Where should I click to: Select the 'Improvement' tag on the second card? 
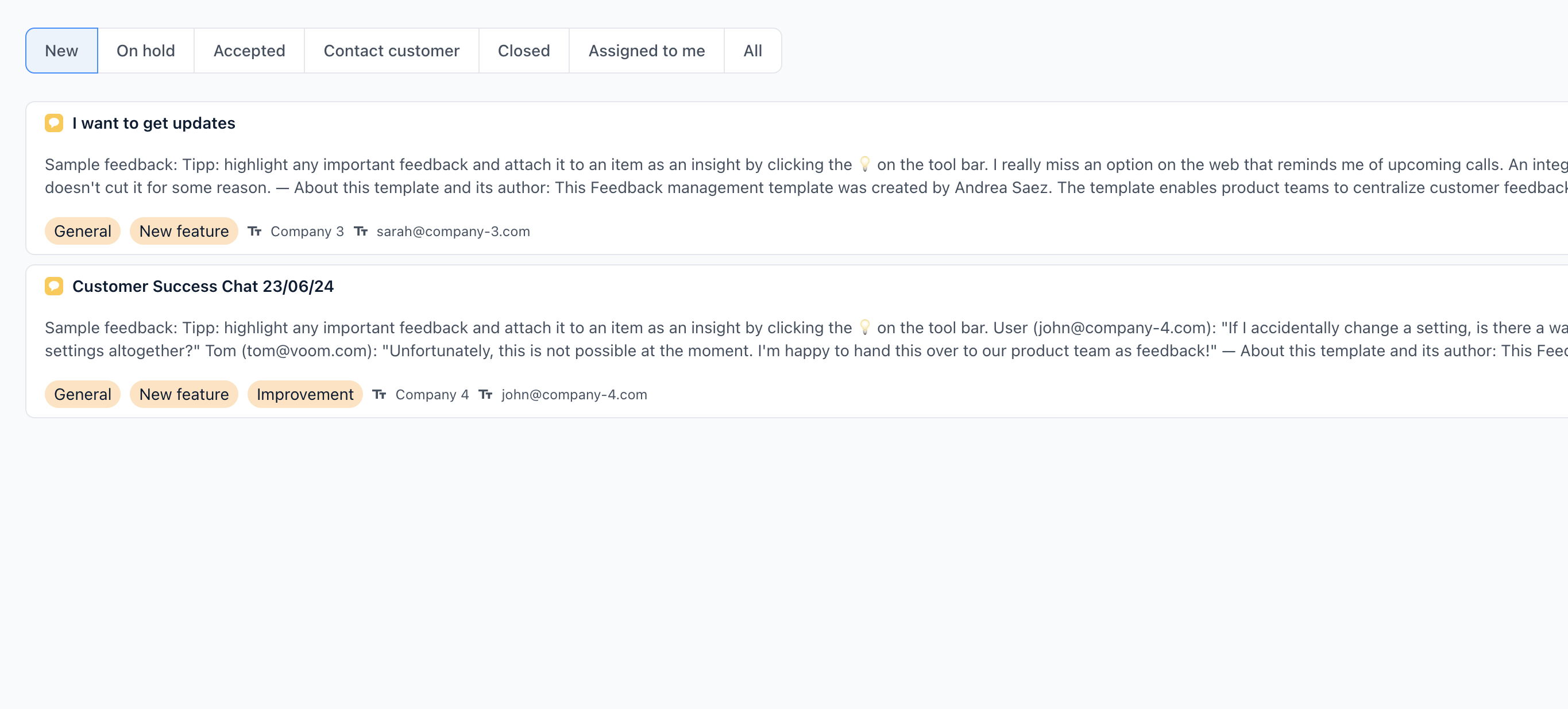304,394
